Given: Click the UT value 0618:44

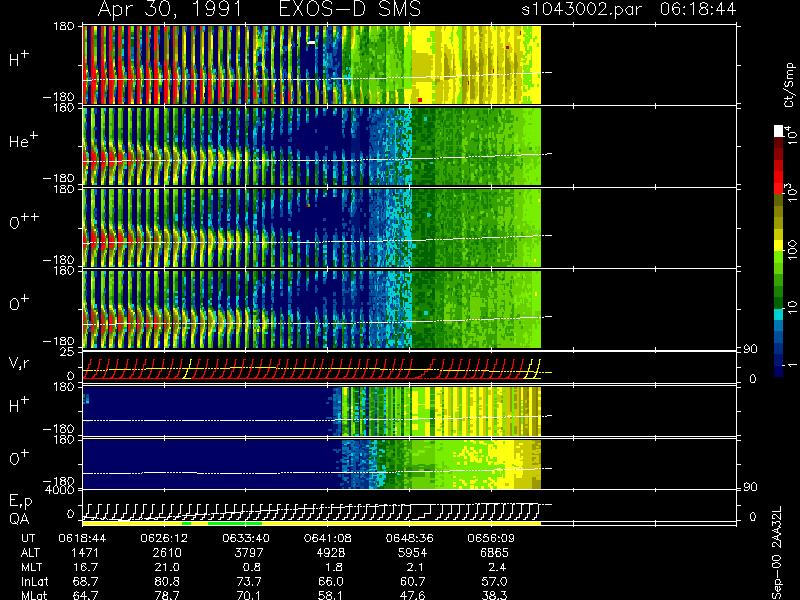Looking at the screenshot, I should [82, 538].
